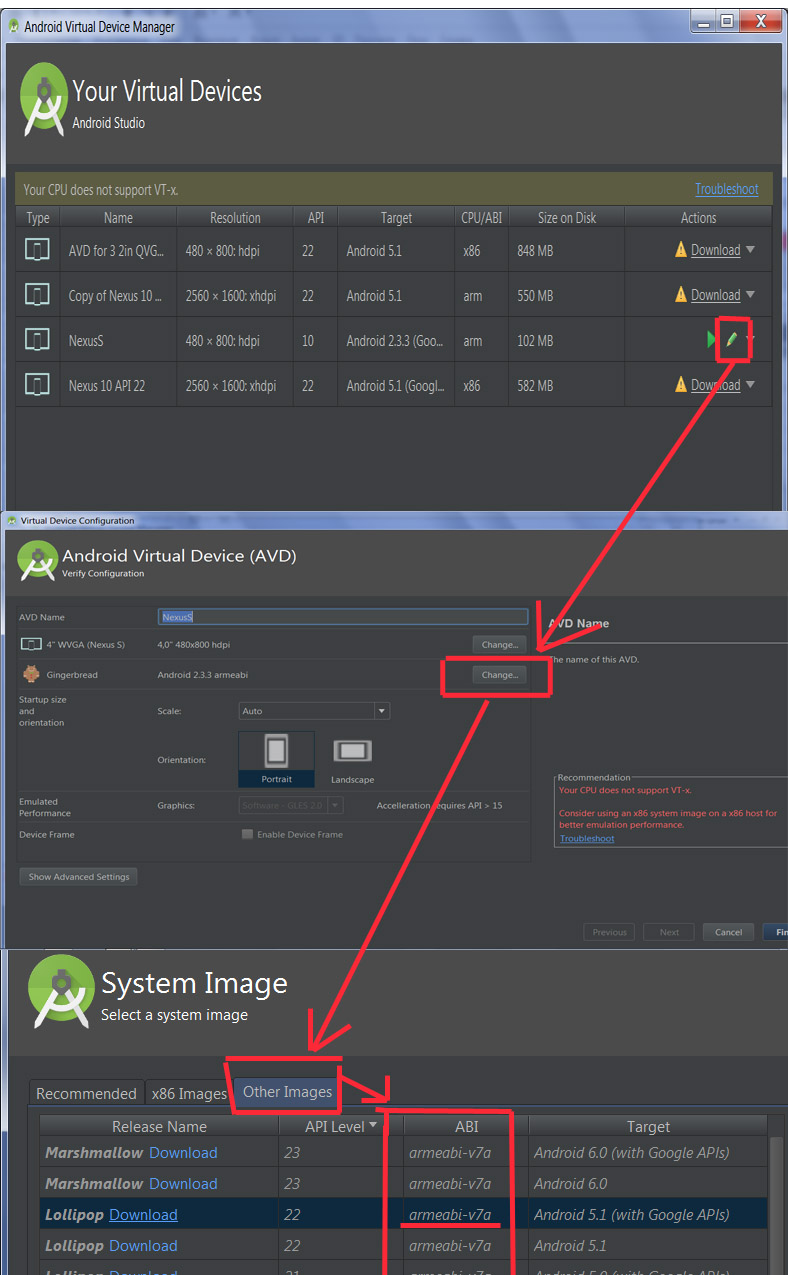Click the ABI column header in System Image

[466, 1126]
